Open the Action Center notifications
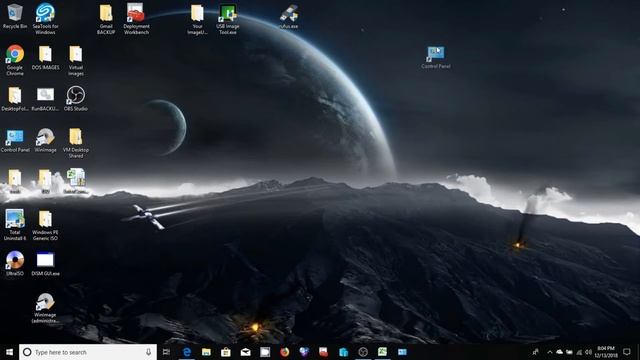Screen dimensions: 640x360 point(627,352)
